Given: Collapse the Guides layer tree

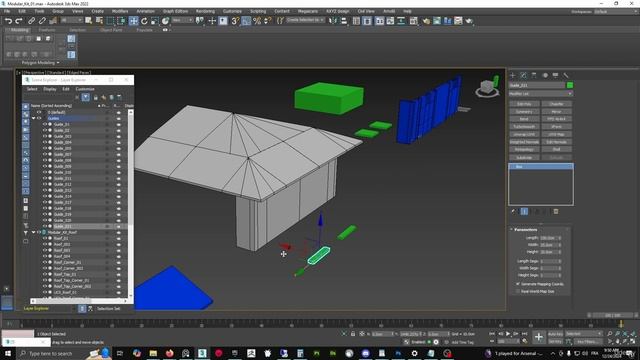Looking at the screenshot, I should pyautogui.click(x=34, y=118).
